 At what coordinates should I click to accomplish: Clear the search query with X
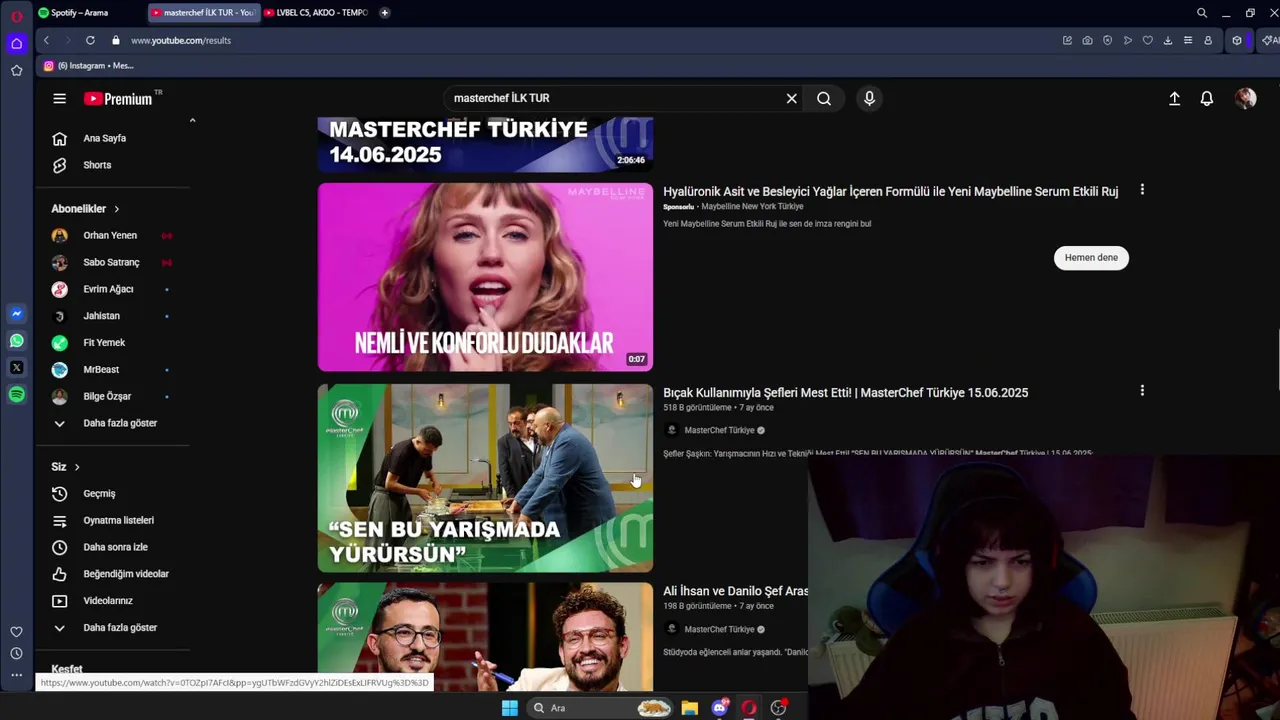[791, 98]
